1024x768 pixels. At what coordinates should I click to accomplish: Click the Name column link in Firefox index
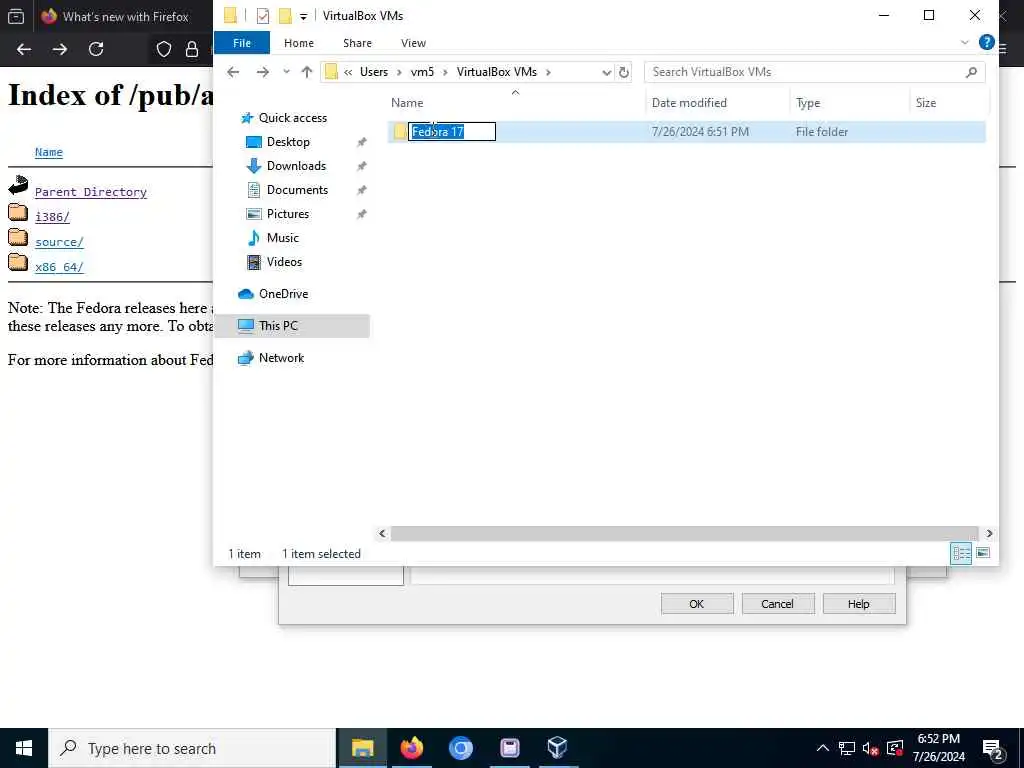tap(49, 152)
